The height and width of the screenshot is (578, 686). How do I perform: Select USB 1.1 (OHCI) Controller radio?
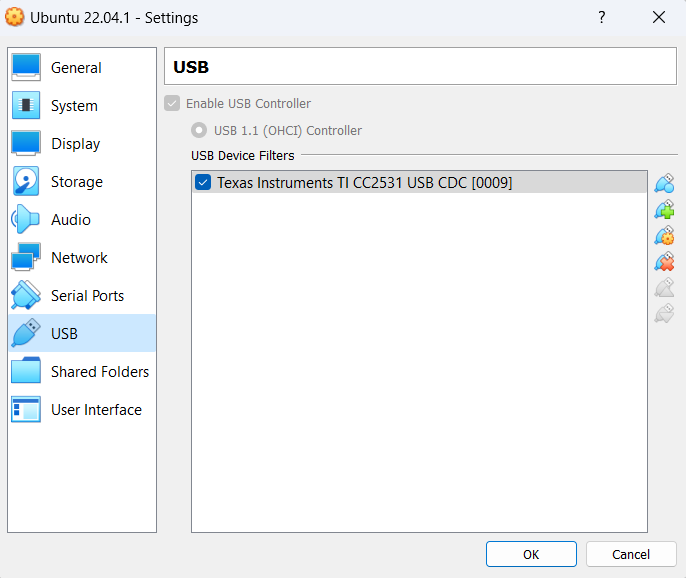point(199,131)
